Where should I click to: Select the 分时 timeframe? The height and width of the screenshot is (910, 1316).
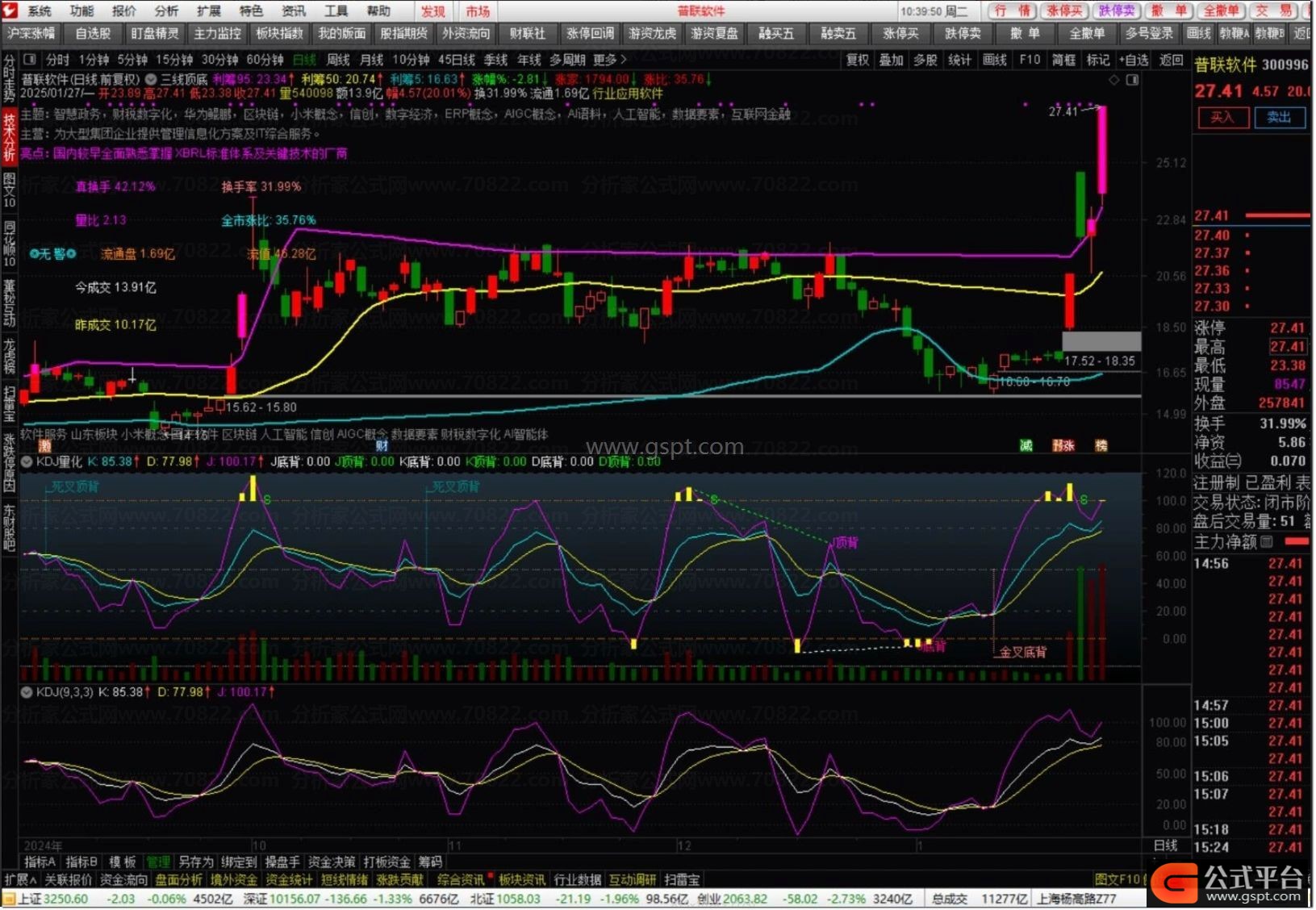[x=57, y=60]
